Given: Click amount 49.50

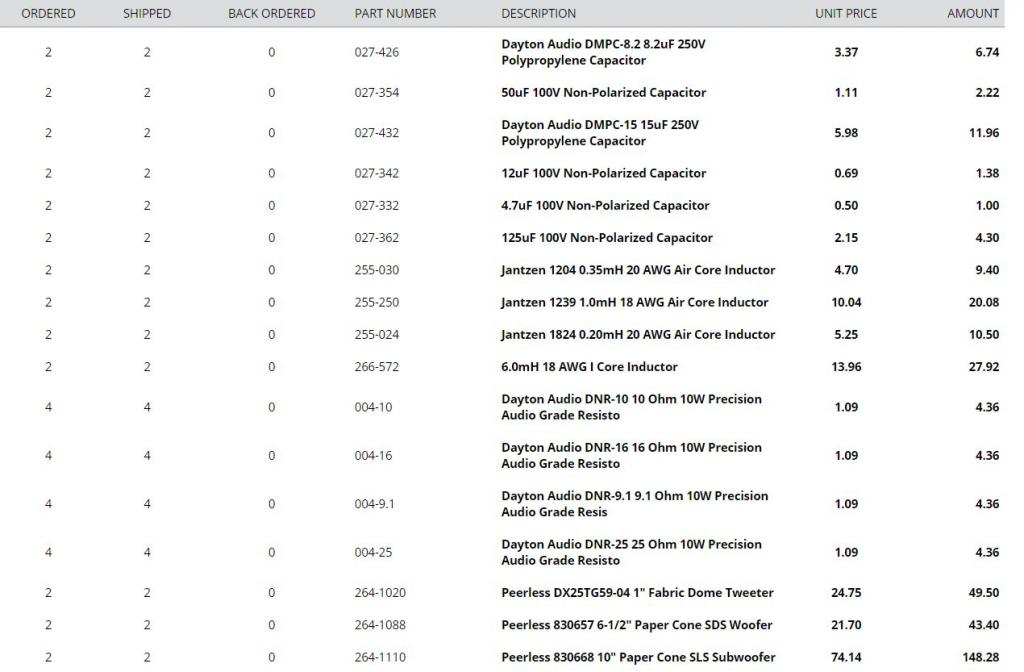Looking at the screenshot, I should [984, 593].
